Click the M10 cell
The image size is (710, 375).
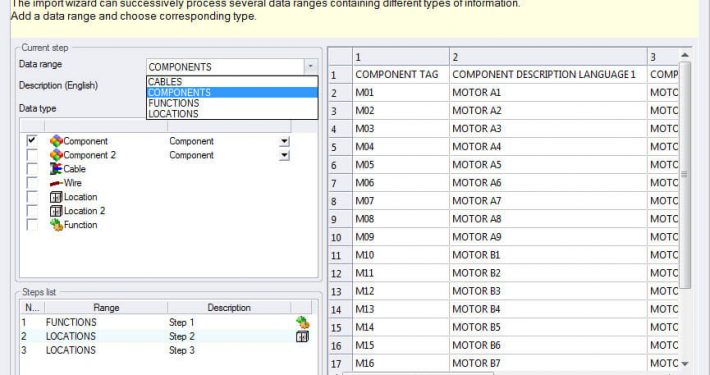coord(401,255)
